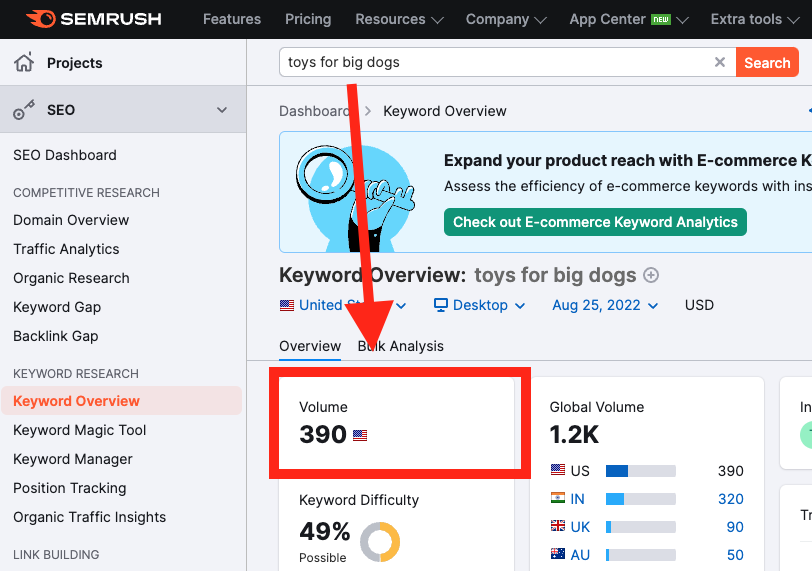The height and width of the screenshot is (571, 812).
Task: Click the 50 volume value for AU
Action: point(735,554)
